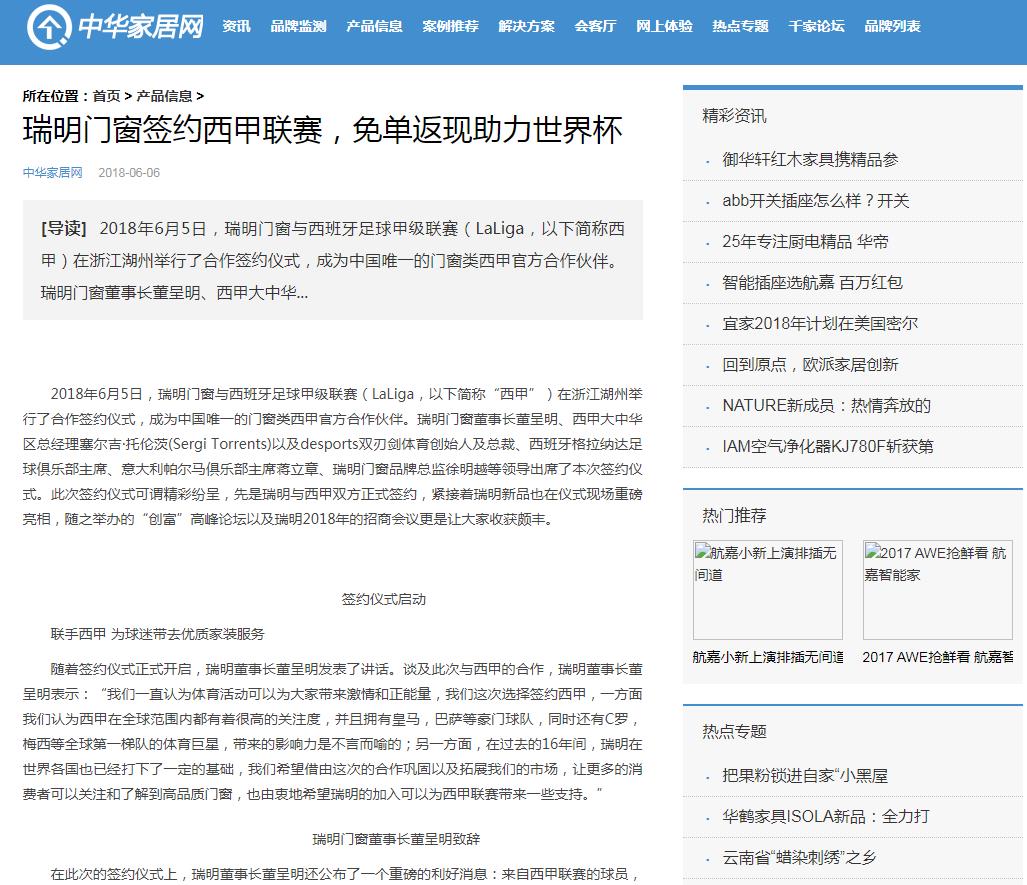Click the [导读] label in summary box
This screenshot has width=1027, height=885.
tap(64, 229)
